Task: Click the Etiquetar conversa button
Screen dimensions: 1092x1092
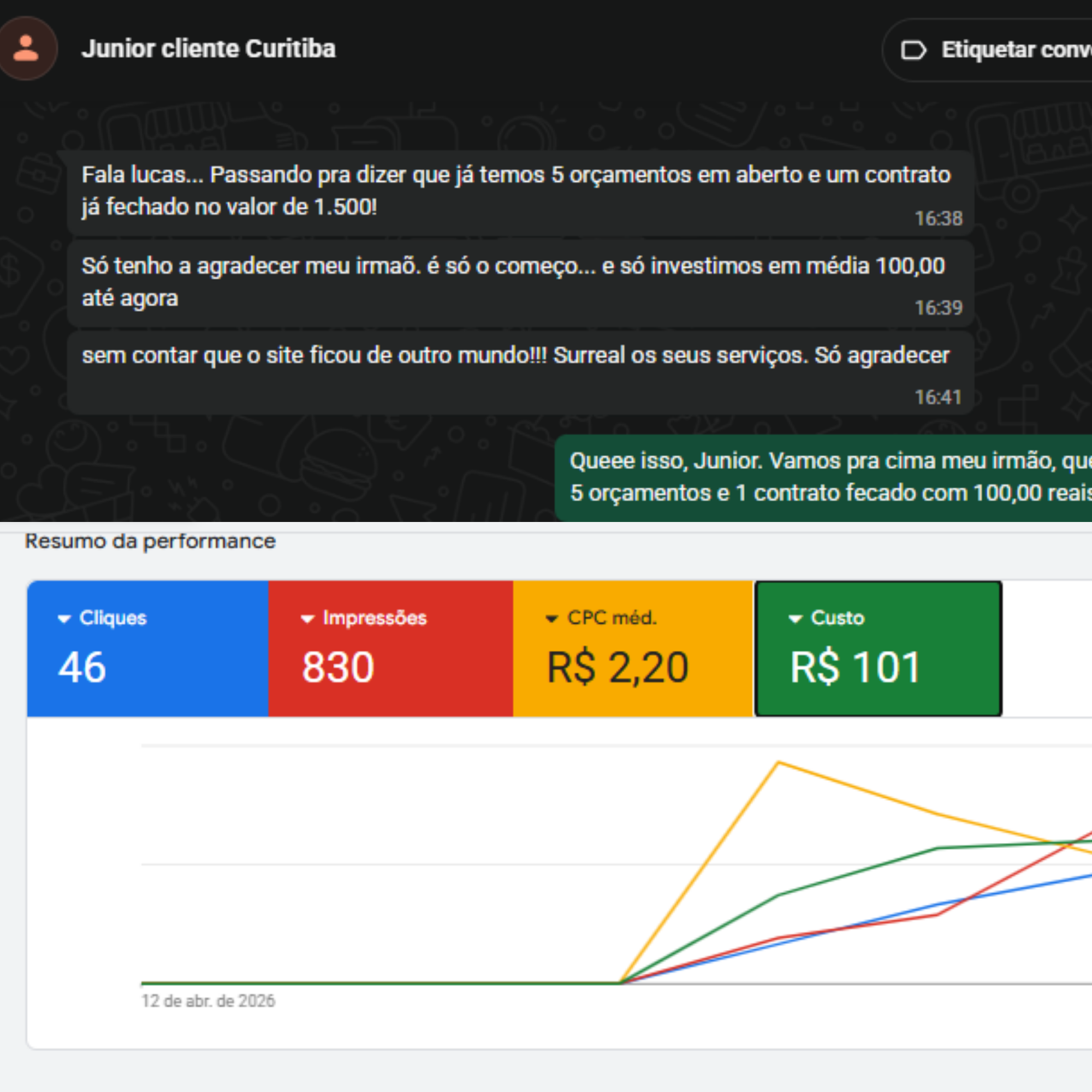Action: [987, 50]
